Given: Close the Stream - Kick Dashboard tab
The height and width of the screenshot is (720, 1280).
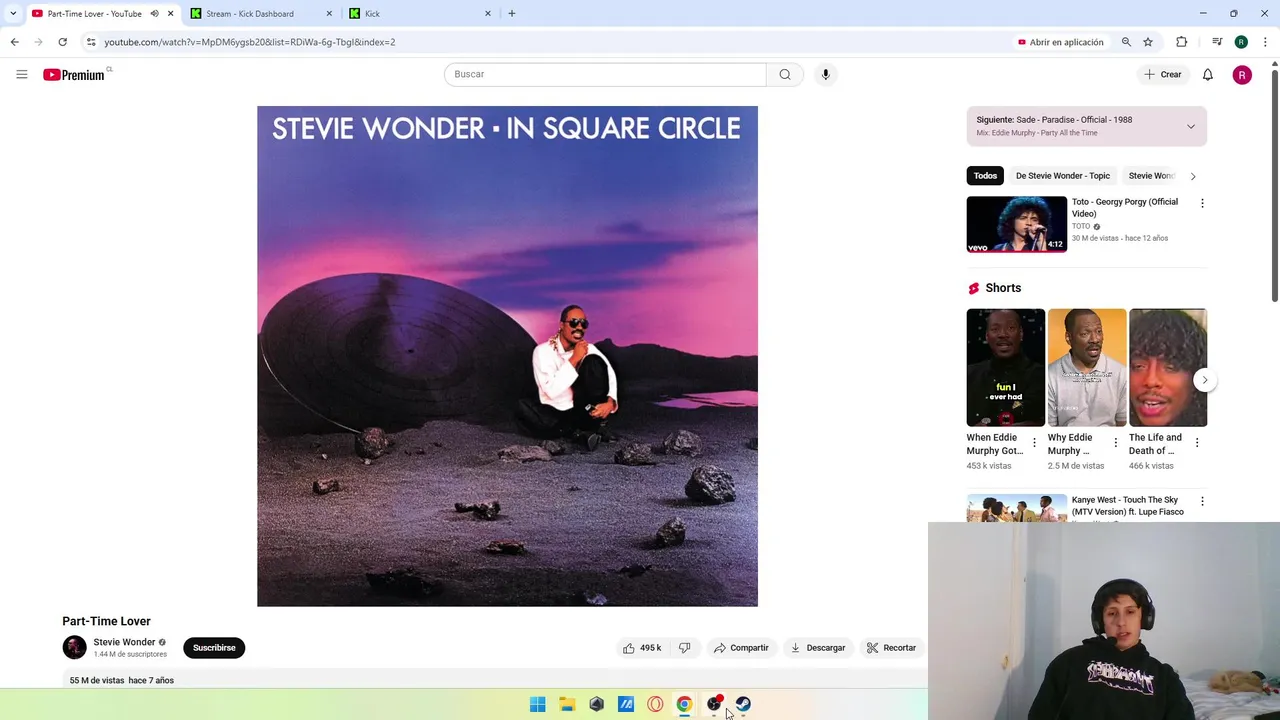Looking at the screenshot, I should 329,14.
